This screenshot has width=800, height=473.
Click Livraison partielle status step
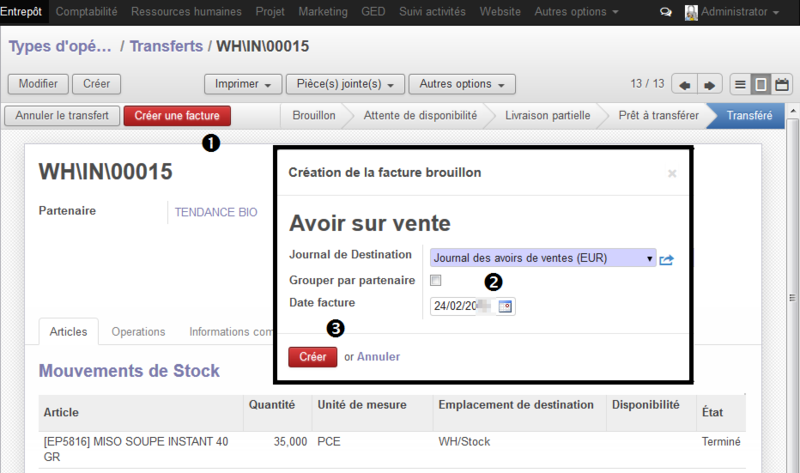coord(547,116)
